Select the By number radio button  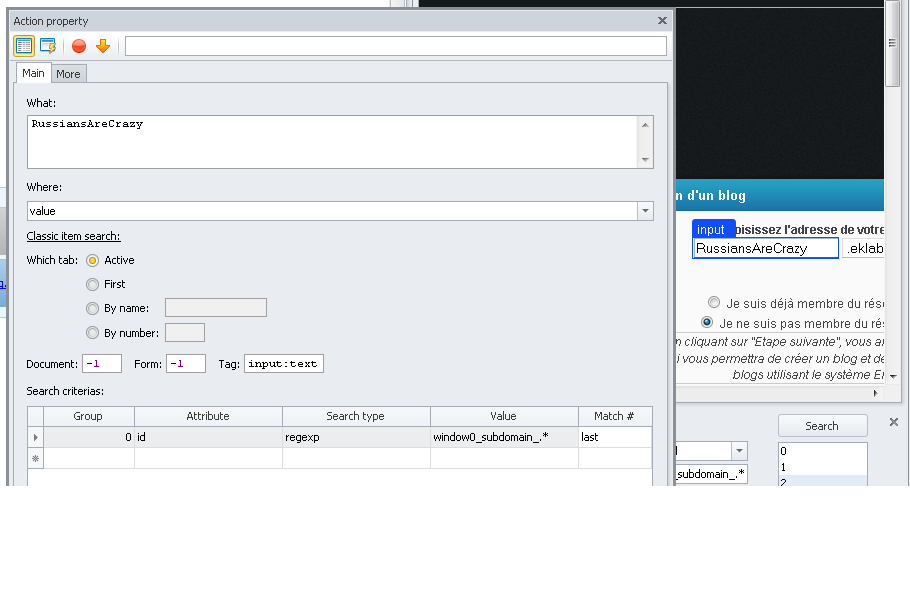[92, 333]
